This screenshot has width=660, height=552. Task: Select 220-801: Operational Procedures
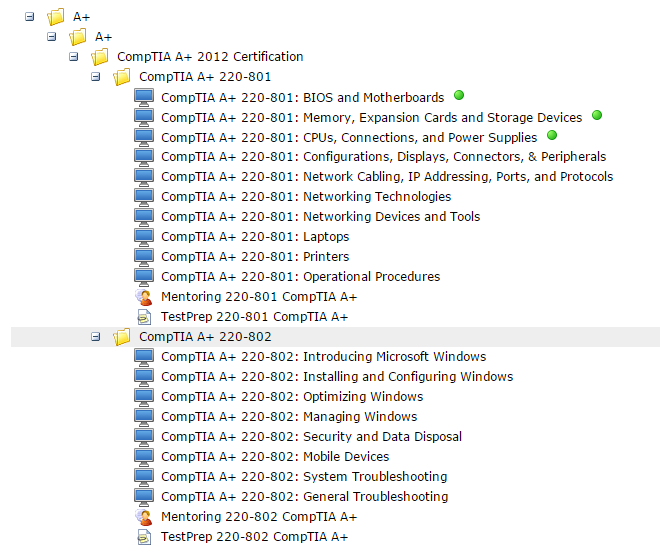pos(301,277)
